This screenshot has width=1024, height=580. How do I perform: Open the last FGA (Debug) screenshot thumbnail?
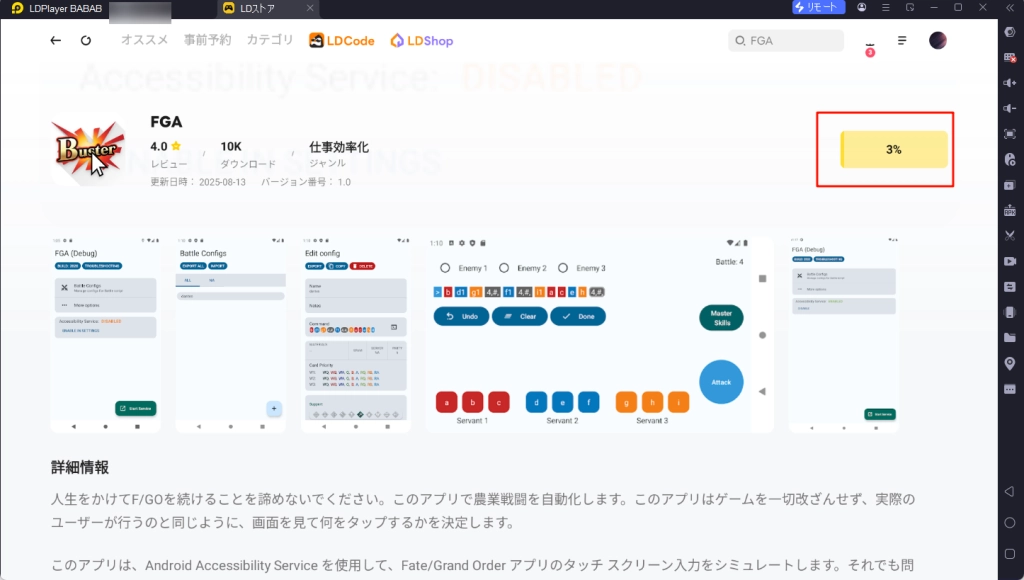844,334
